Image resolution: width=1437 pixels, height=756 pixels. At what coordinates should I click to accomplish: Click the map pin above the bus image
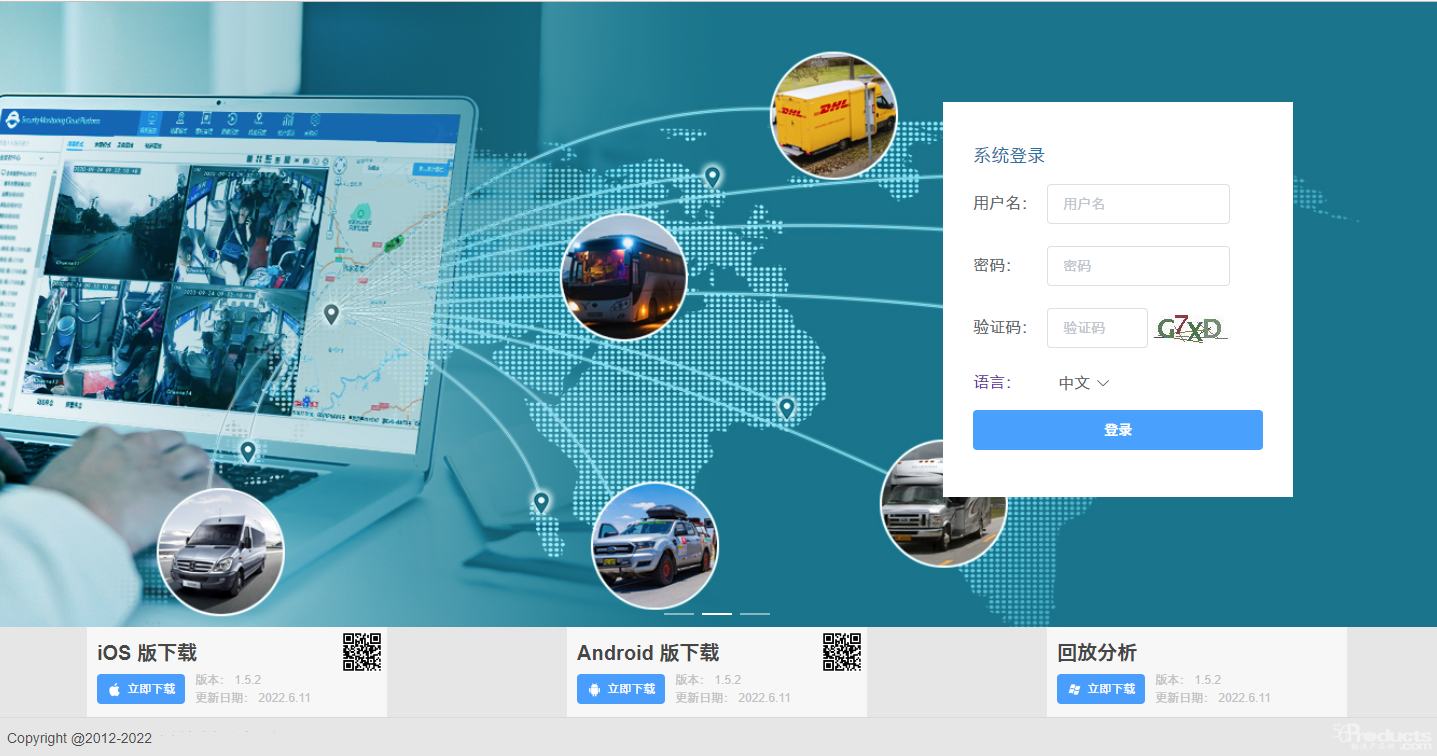[x=712, y=177]
